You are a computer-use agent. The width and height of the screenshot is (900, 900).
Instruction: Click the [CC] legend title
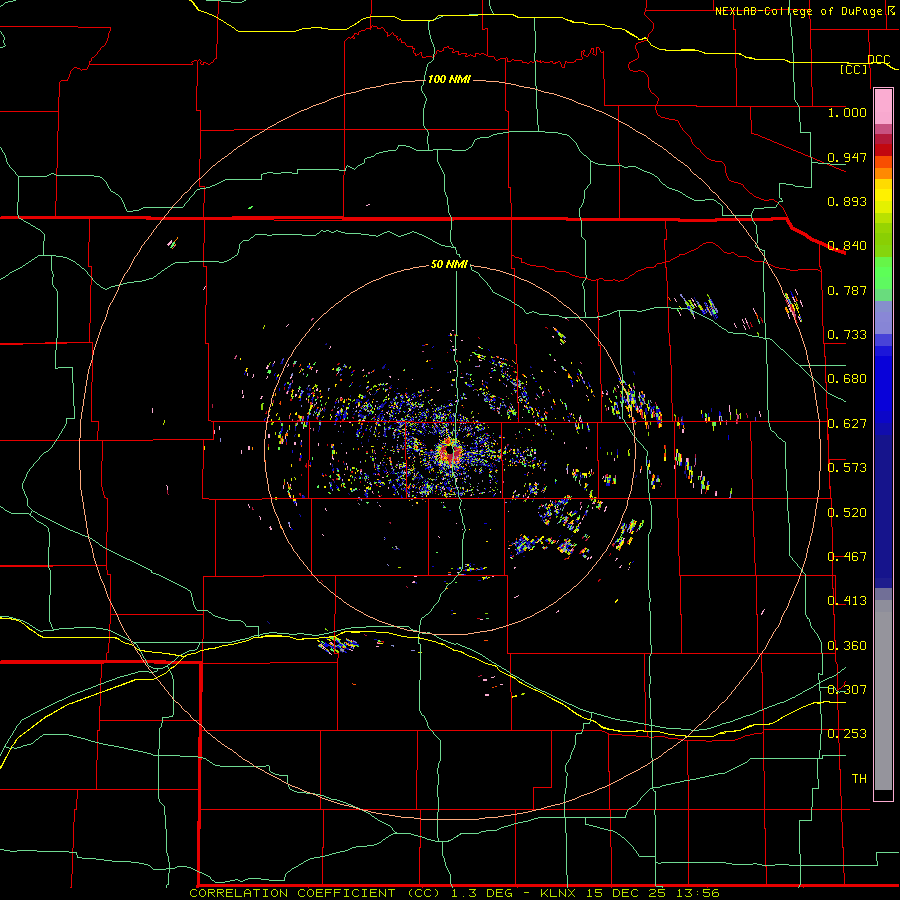[x=853, y=69]
